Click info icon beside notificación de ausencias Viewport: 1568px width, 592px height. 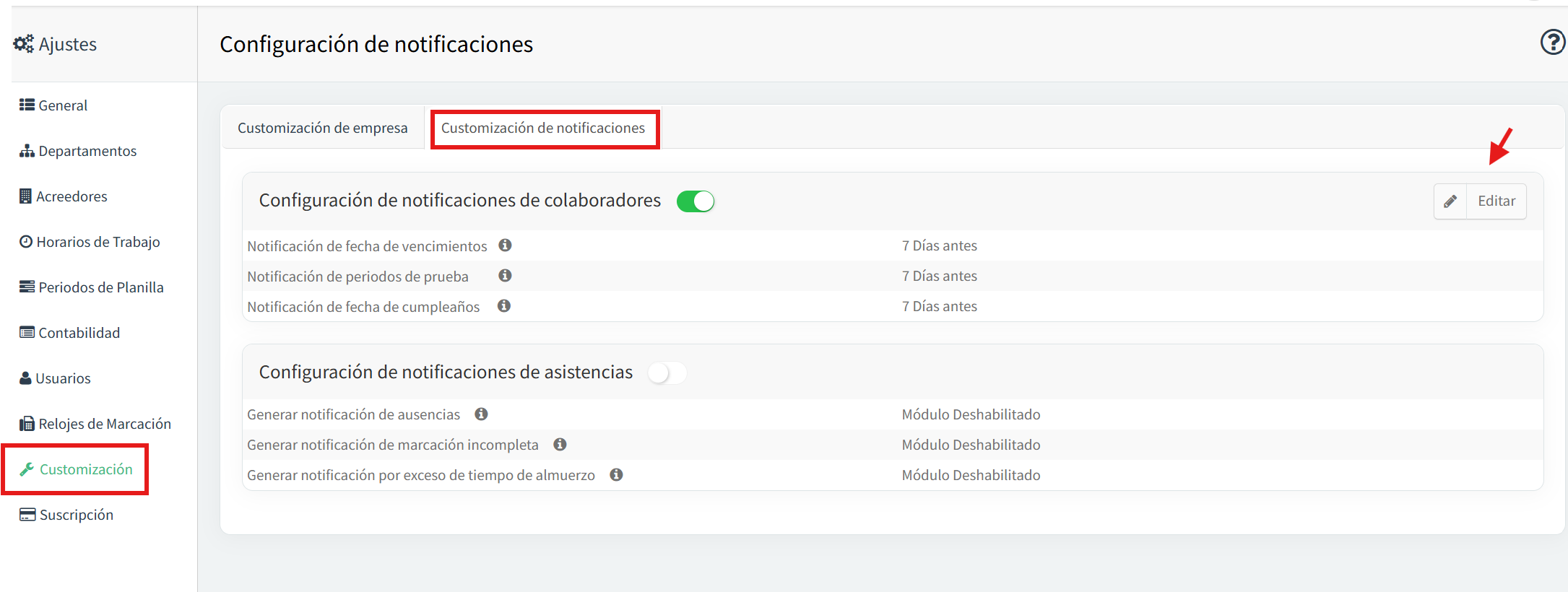click(482, 414)
